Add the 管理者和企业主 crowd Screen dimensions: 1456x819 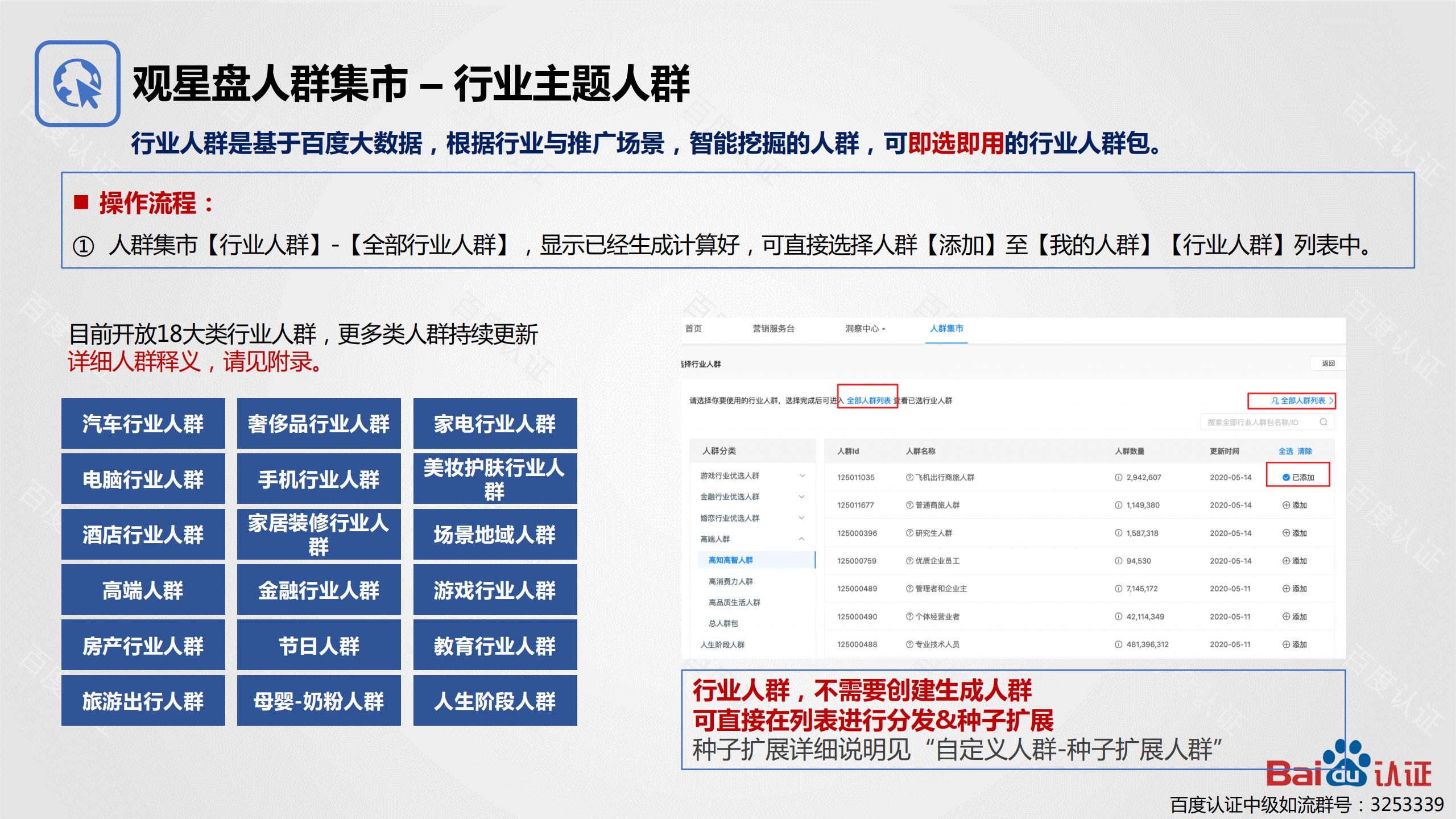tap(1294, 589)
